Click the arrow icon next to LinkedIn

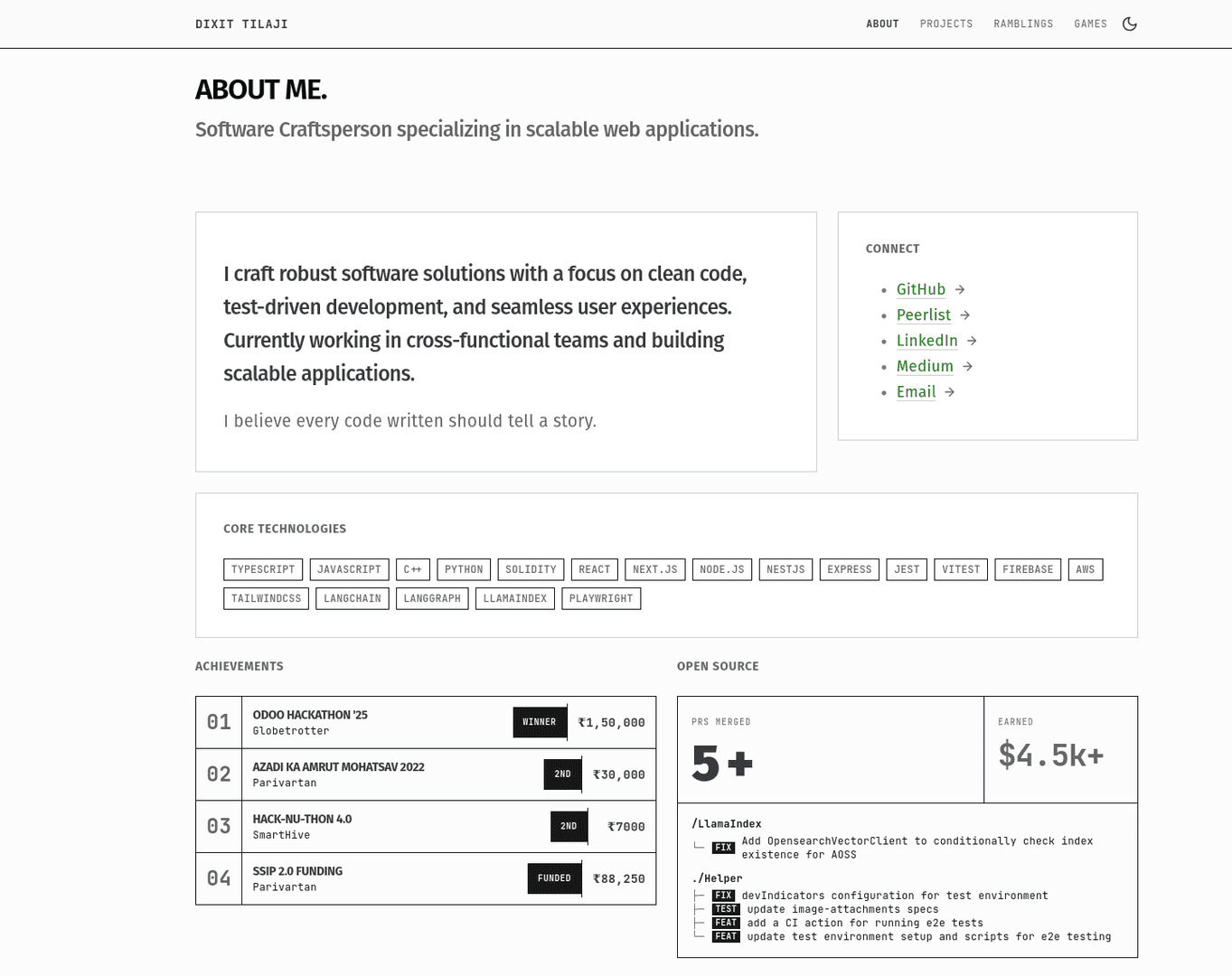[x=972, y=341]
